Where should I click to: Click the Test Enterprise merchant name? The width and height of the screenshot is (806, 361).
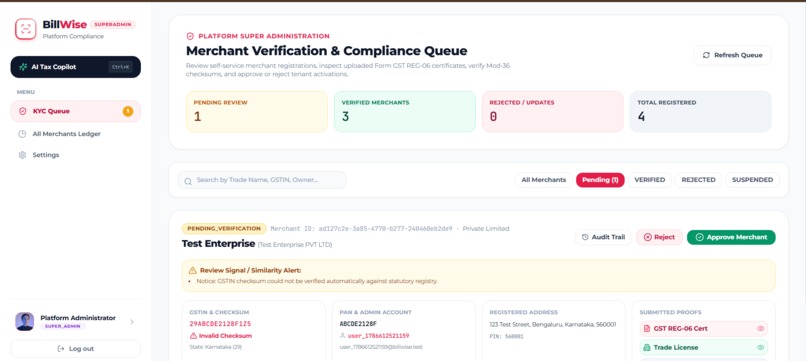tap(218, 244)
